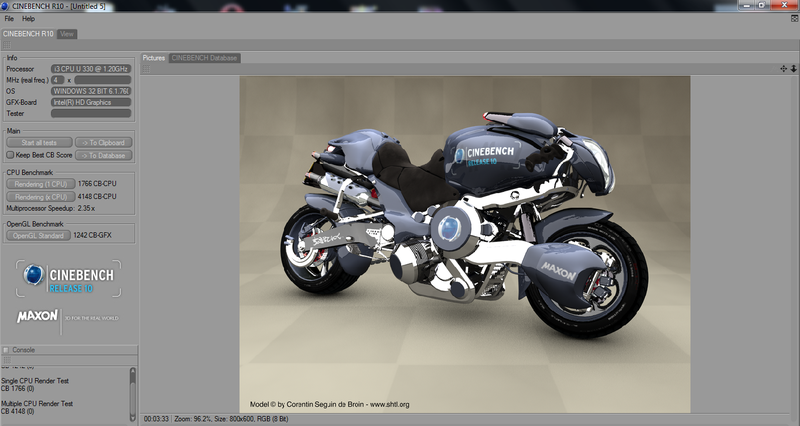Click the Processor field

91,68
